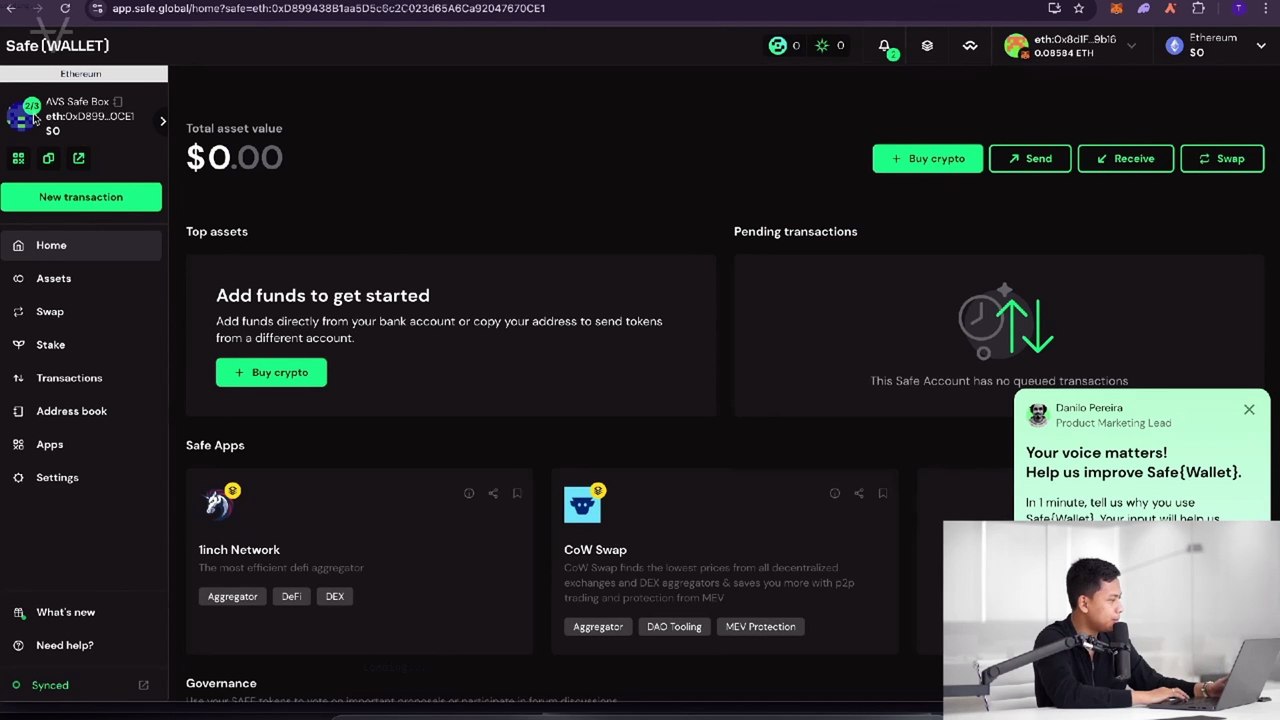Click the AVS Safe Box account avatar
Image resolution: width=1280 pixels, height=720 pixels.
pos(23,115)
